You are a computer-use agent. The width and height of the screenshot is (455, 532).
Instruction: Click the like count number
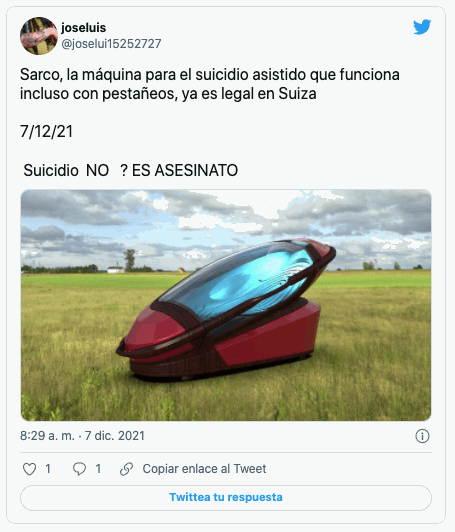[48, 469]
